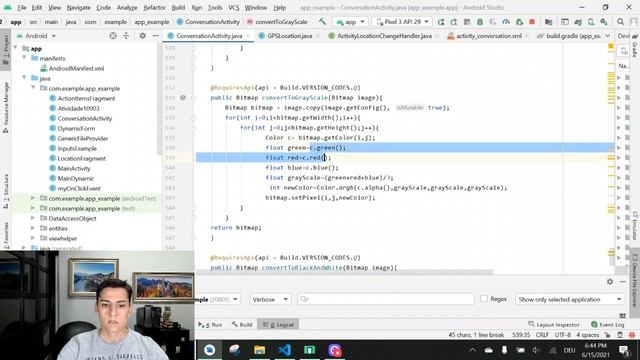Switch to activity_conversation.xml tab
Image resolution: width=640 pixels, height=360 pixels.
tap(489, 36)
